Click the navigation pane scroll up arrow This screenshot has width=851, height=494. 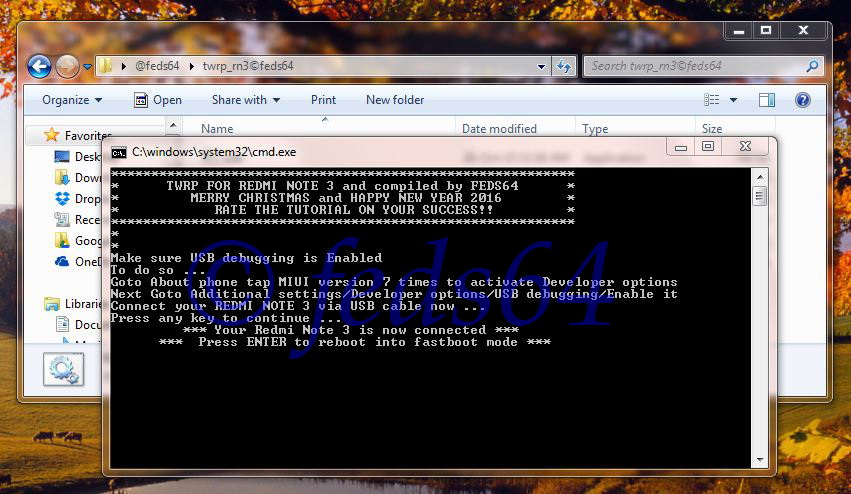tap(173, 126)
